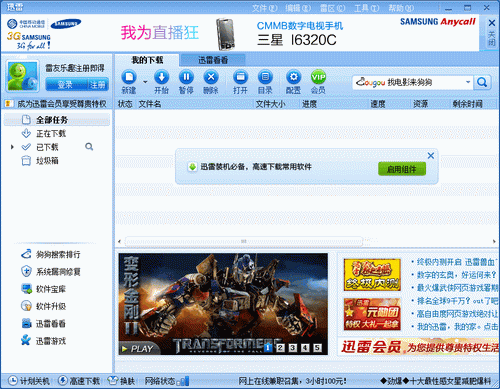Pause tasks using the 暂停 icon
The width and height of the screenshot is (500, 389).
click(x=186, y=77)
